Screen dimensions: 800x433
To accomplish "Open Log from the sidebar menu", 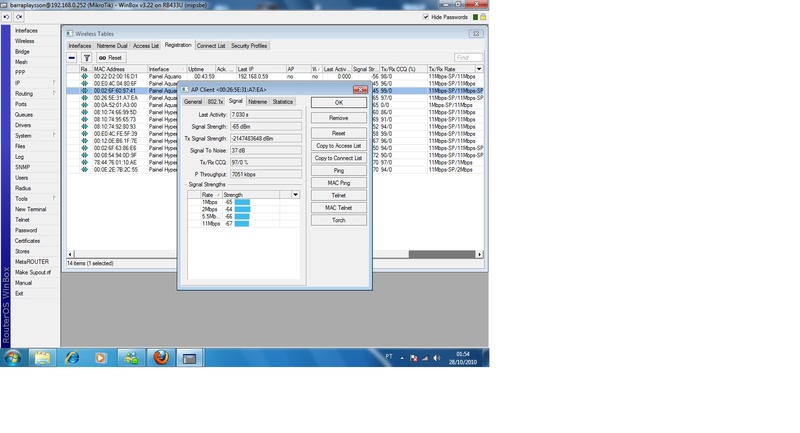I will (x=19, y=157).
